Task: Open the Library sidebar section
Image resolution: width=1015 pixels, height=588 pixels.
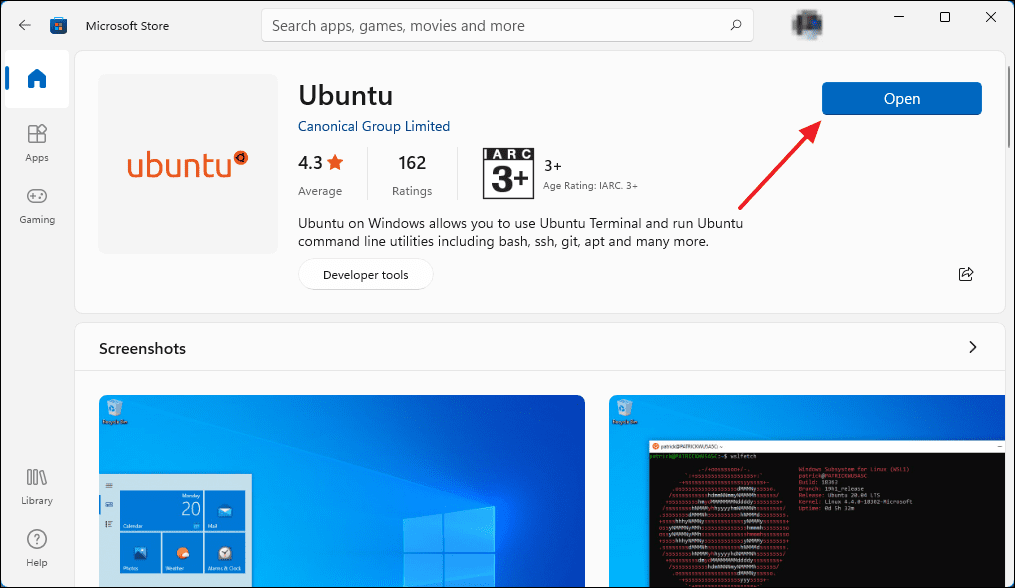Action: point(37,486)
